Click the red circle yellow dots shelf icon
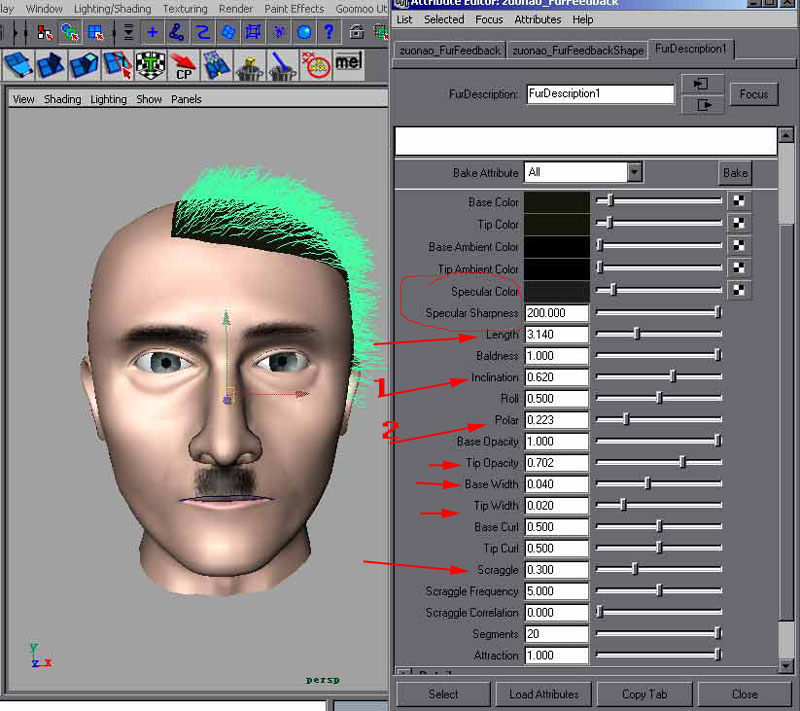Screen dimensions: 800x711 point(316,66)
